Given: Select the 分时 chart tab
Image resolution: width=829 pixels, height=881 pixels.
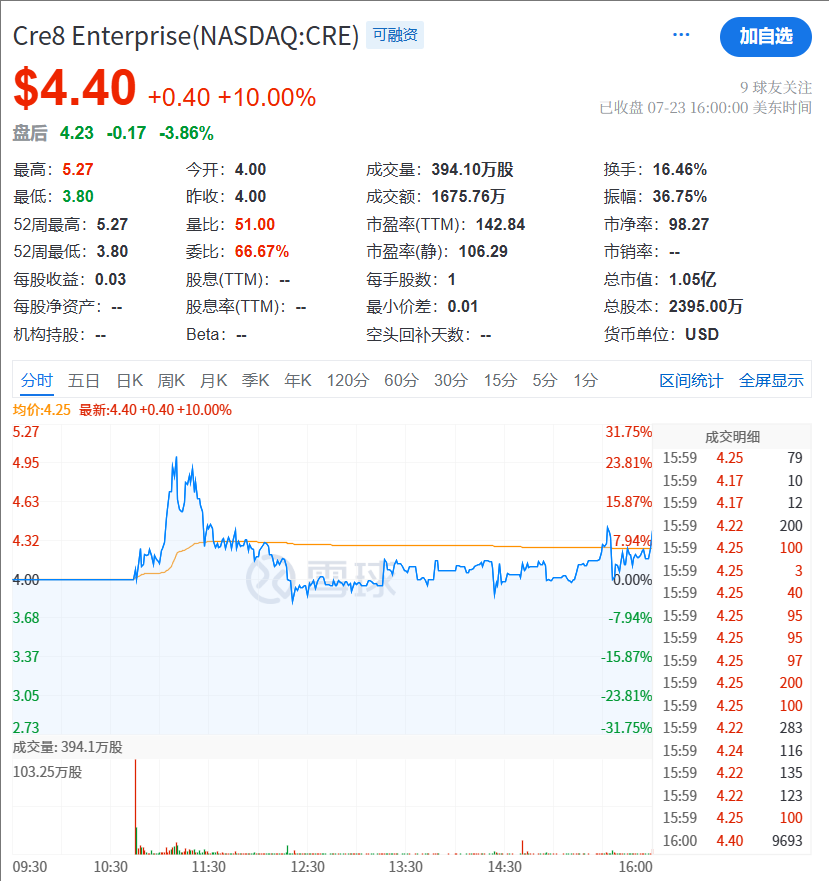Looking at the screenshot, I should [37, 380].
